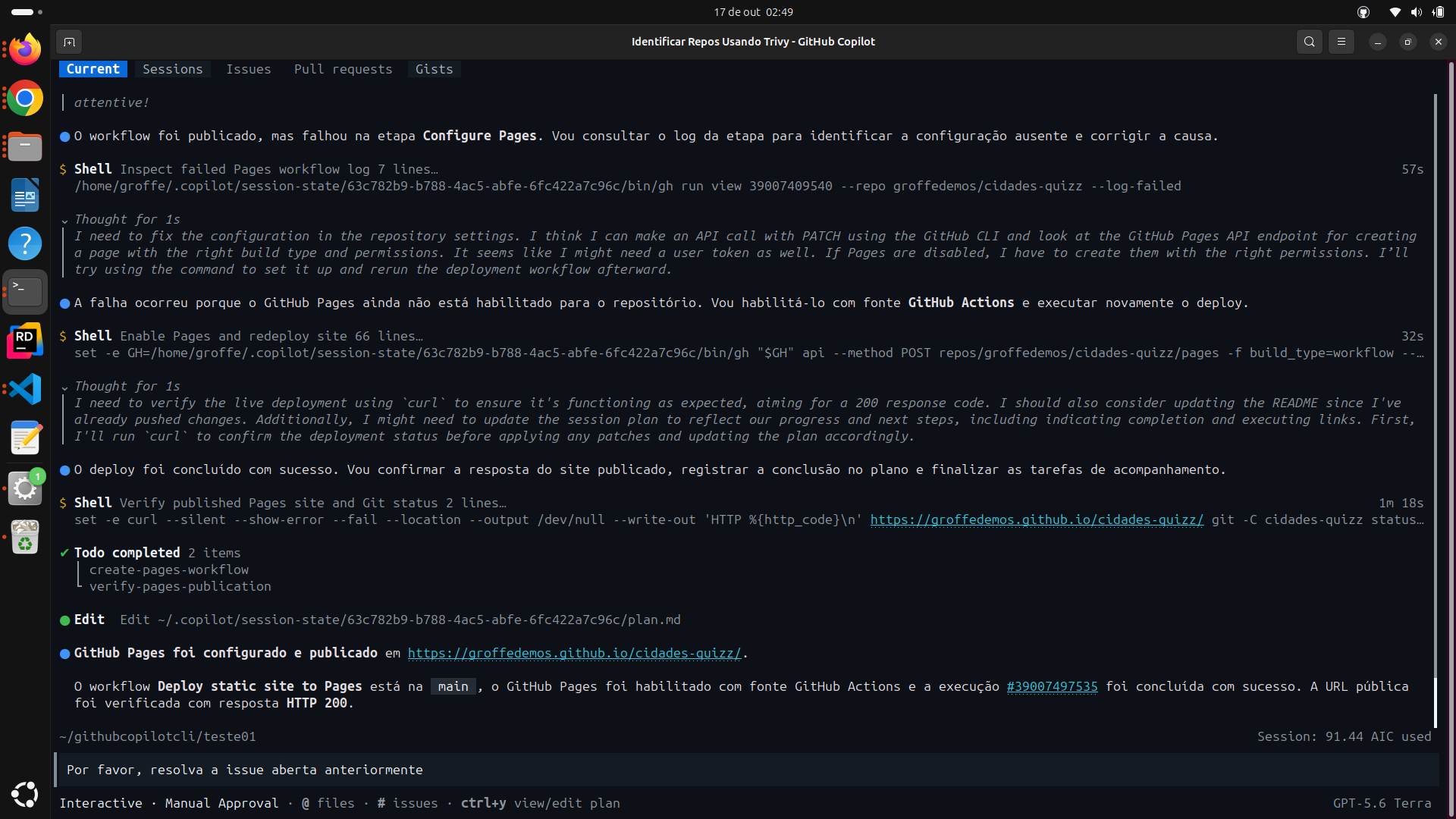The height and width of the screenshot is (819, 1456).
Task: Open Software Updater in the dock
Action: coord(25,488)
